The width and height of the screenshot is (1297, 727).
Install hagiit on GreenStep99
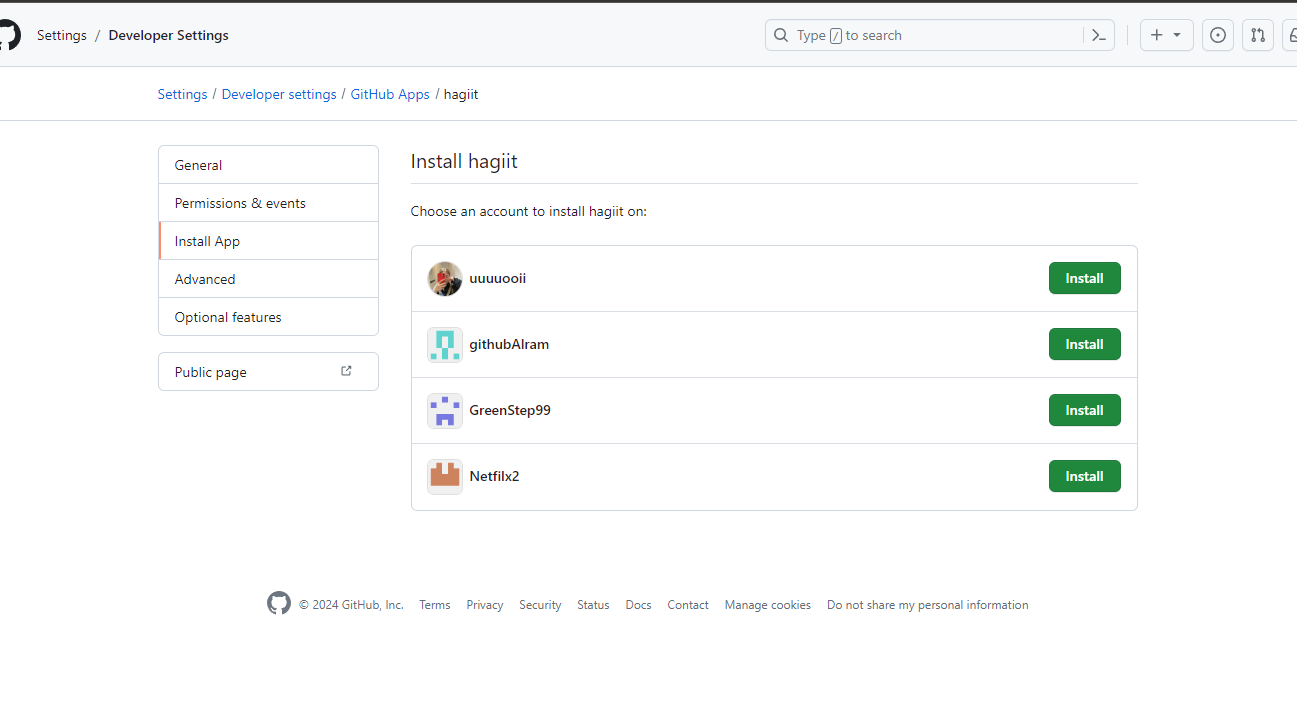click(1084, 410)
